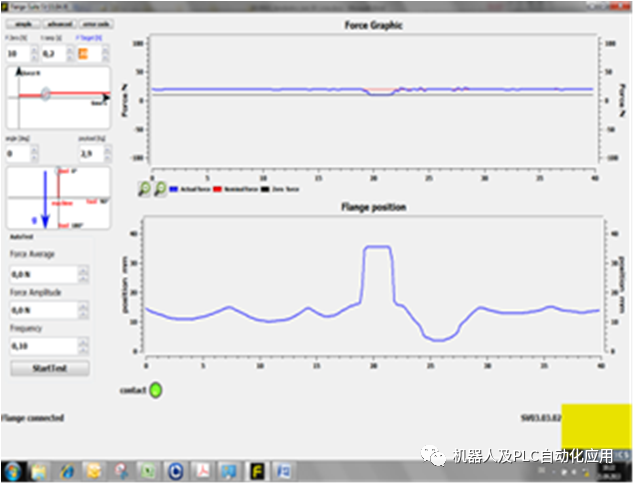Click the Force Graphic plot area

(374, 100)
